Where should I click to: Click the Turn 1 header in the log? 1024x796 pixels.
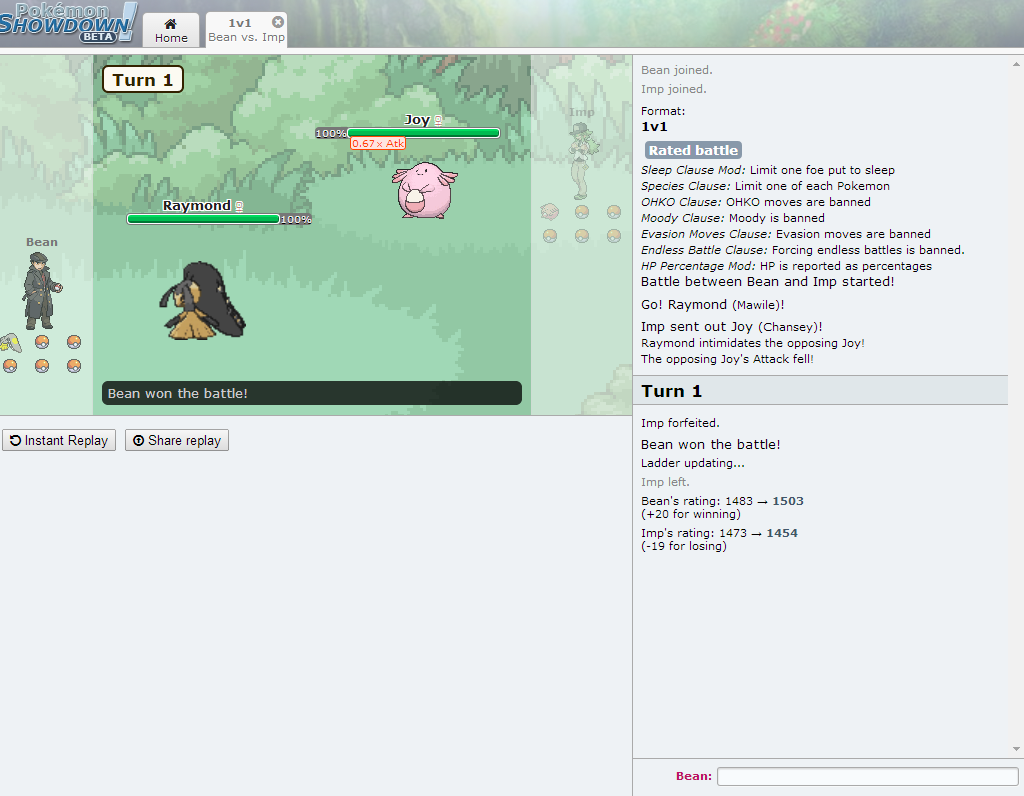(x=821, y=390)
